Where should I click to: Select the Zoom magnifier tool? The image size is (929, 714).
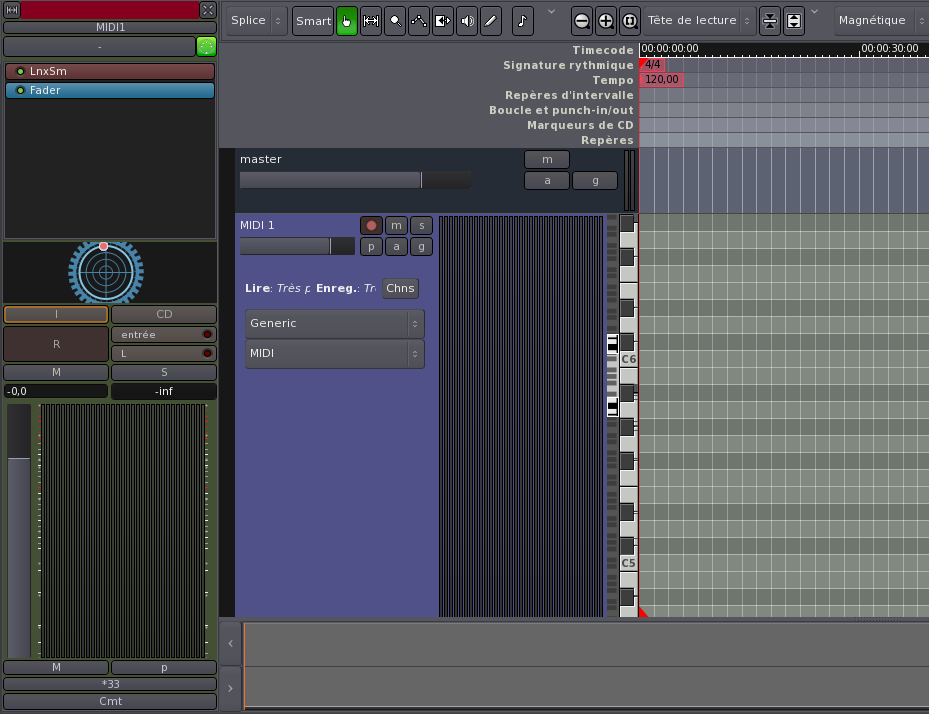[395, 21]
